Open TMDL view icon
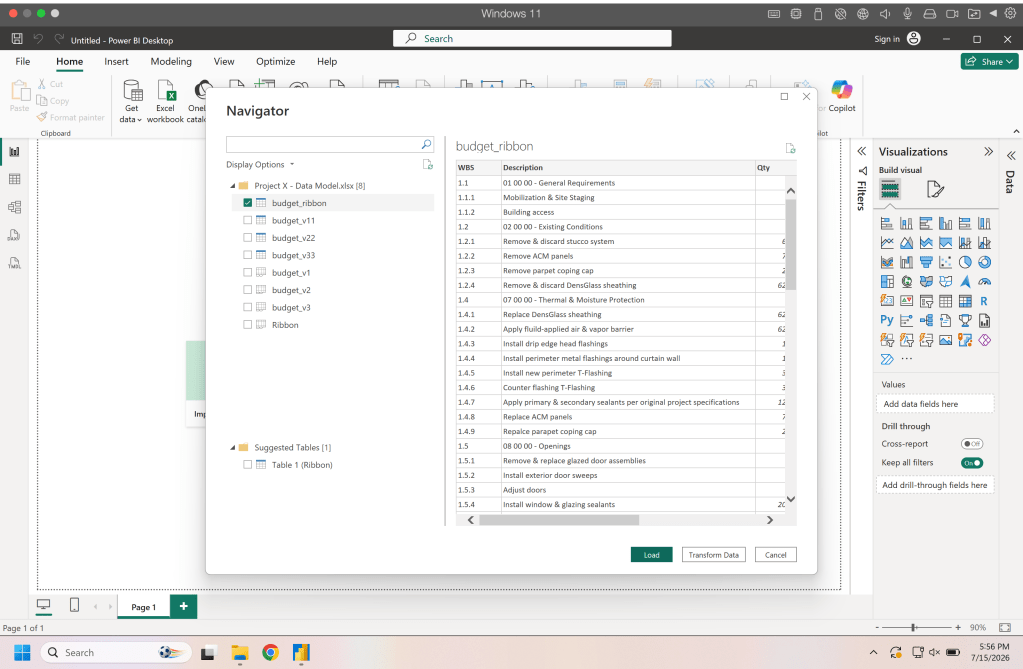The width and height of the screenshot is (1023, 669). click(x=14, y=264)
